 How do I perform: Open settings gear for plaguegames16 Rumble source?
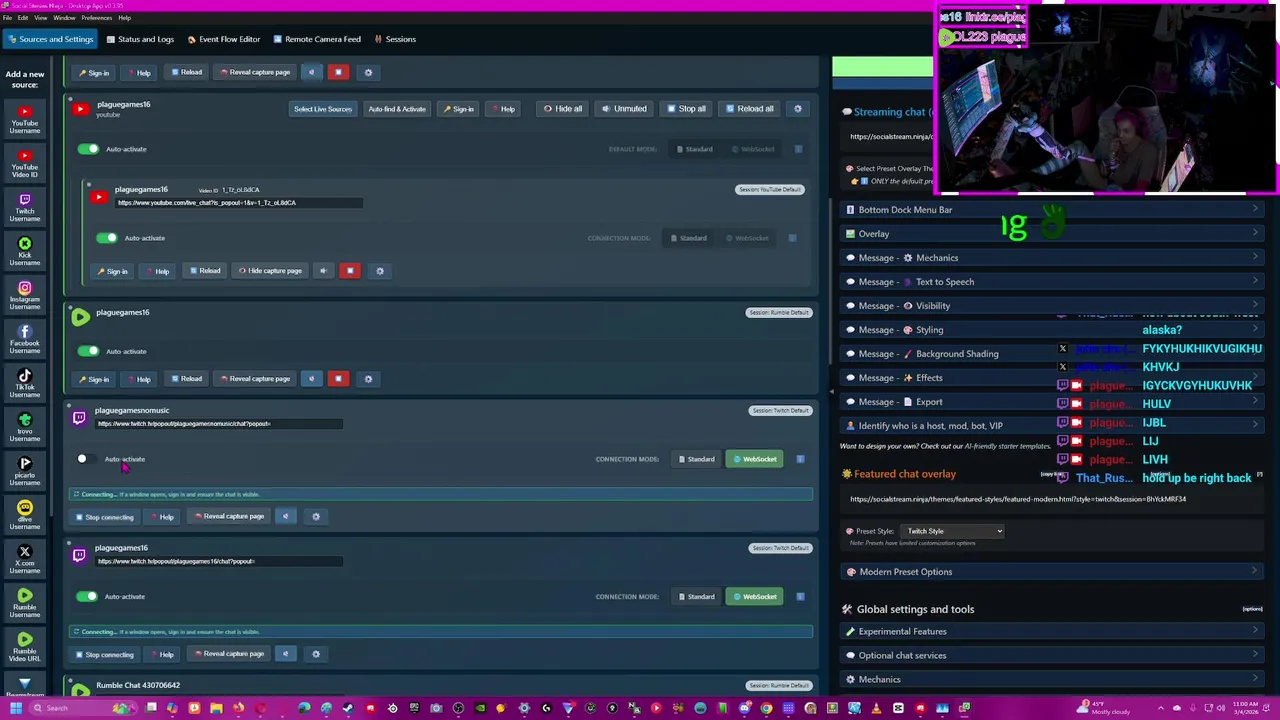coord(368,379)
